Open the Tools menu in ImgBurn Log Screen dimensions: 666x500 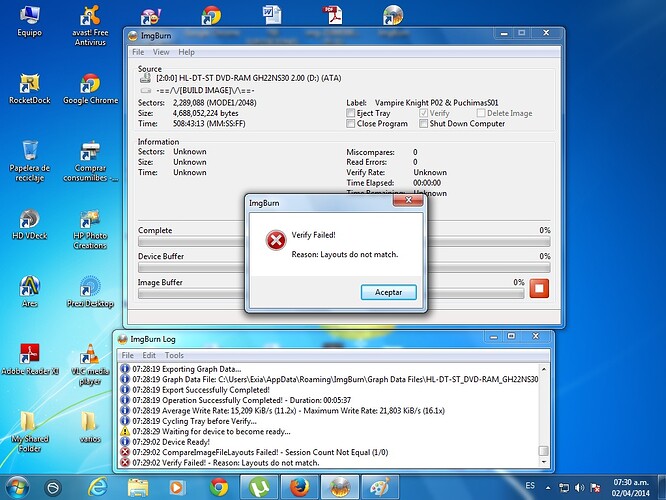click(x=174, y=355)
